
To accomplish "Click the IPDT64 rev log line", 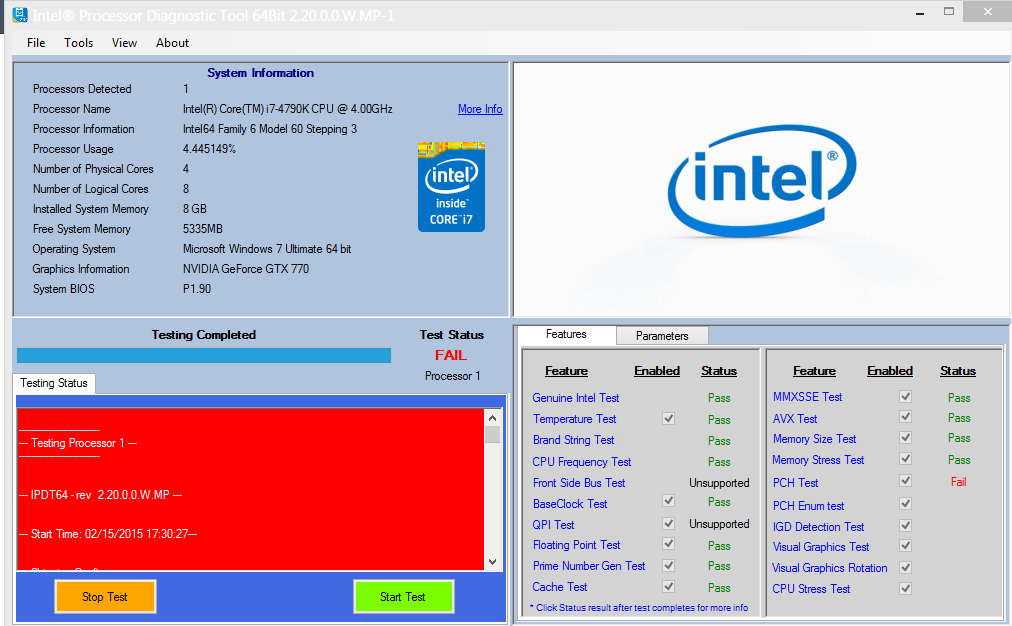I will pyautogui.click(x=101, y=495).
